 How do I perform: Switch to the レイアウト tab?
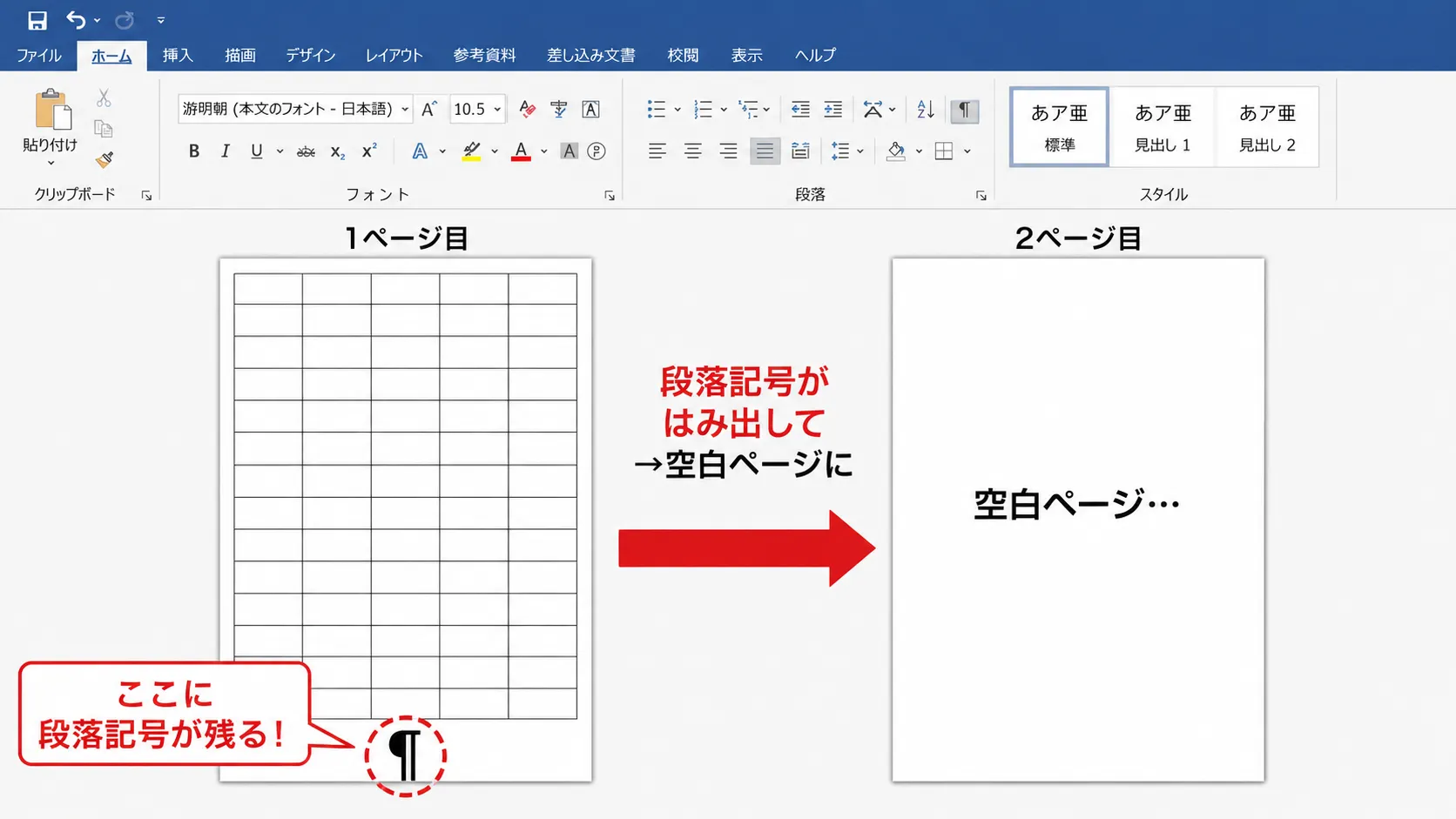point(394,55)
